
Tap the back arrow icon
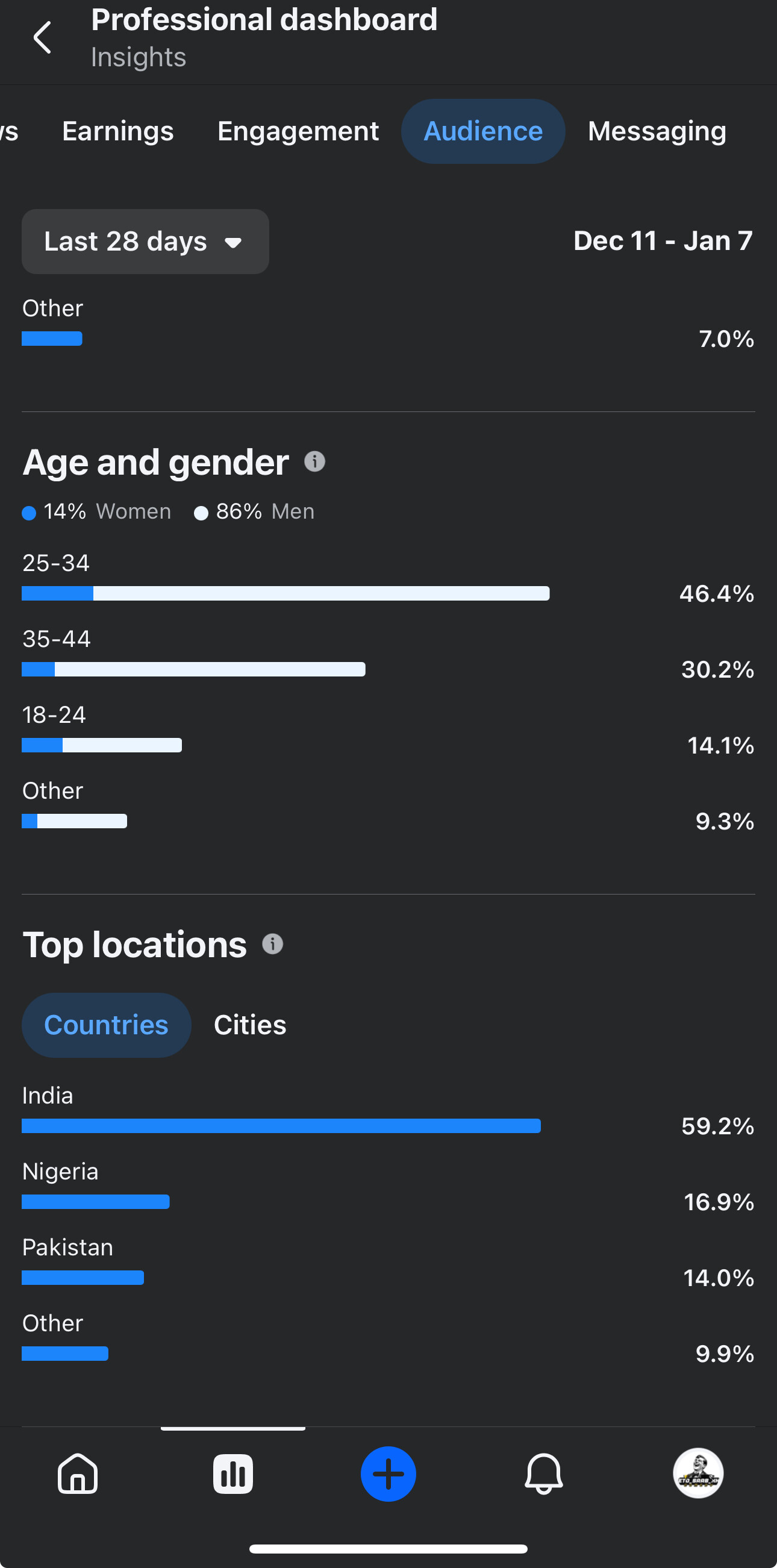(42, 38)
